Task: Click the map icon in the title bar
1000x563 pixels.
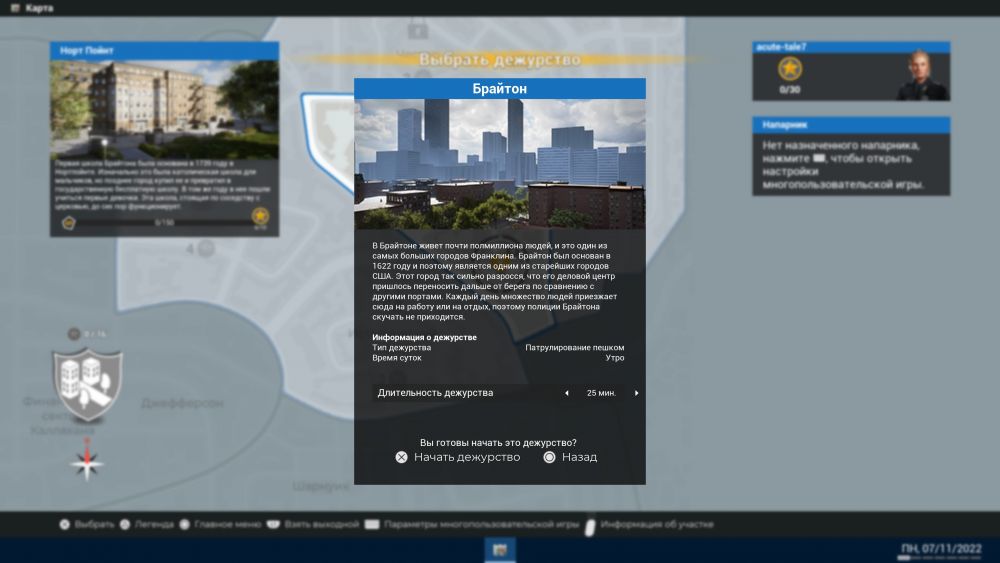Action: [14, 8]
